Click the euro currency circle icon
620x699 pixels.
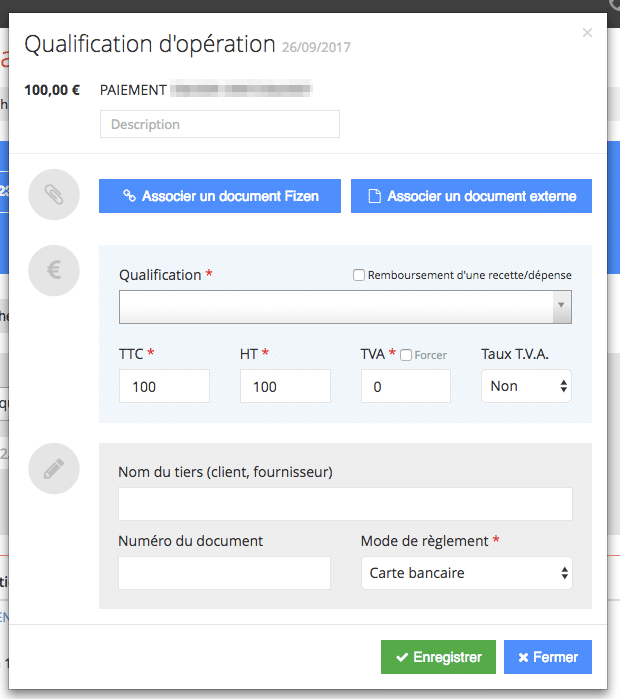(54, 271)
